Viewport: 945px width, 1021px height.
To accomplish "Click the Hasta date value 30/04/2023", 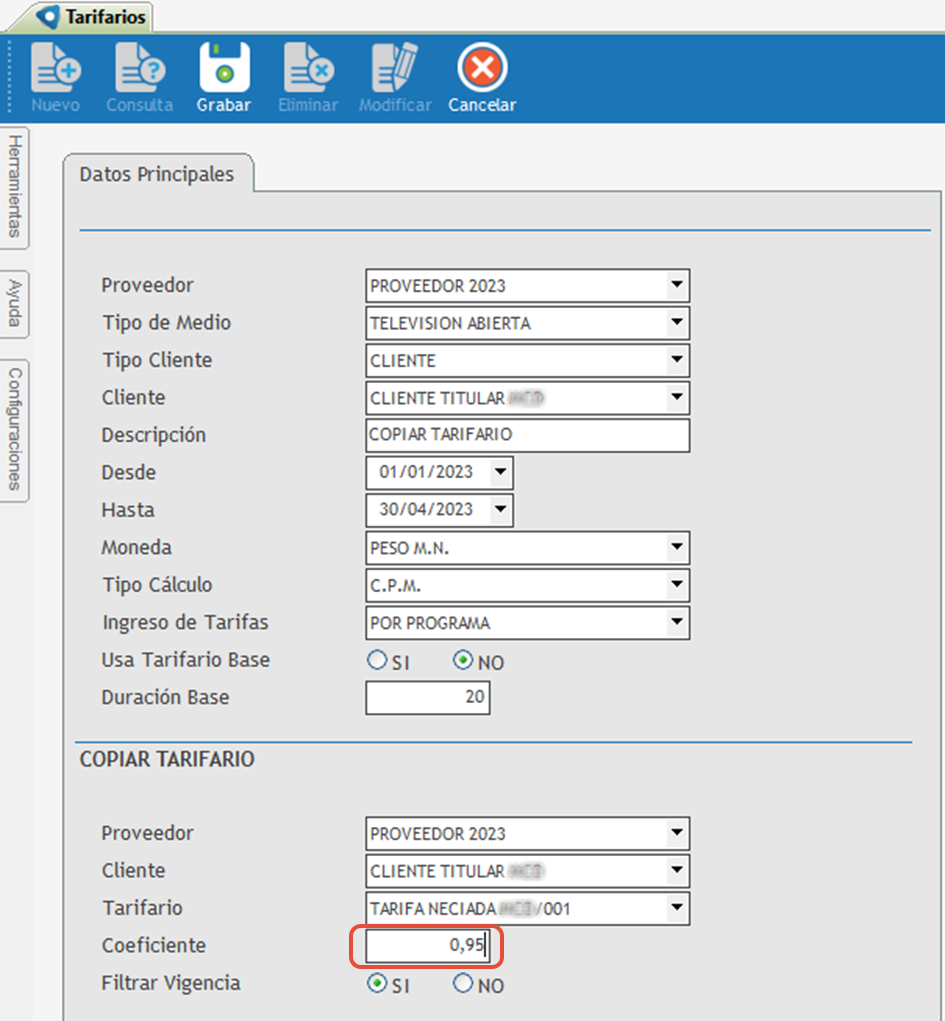I will point(426,510).
